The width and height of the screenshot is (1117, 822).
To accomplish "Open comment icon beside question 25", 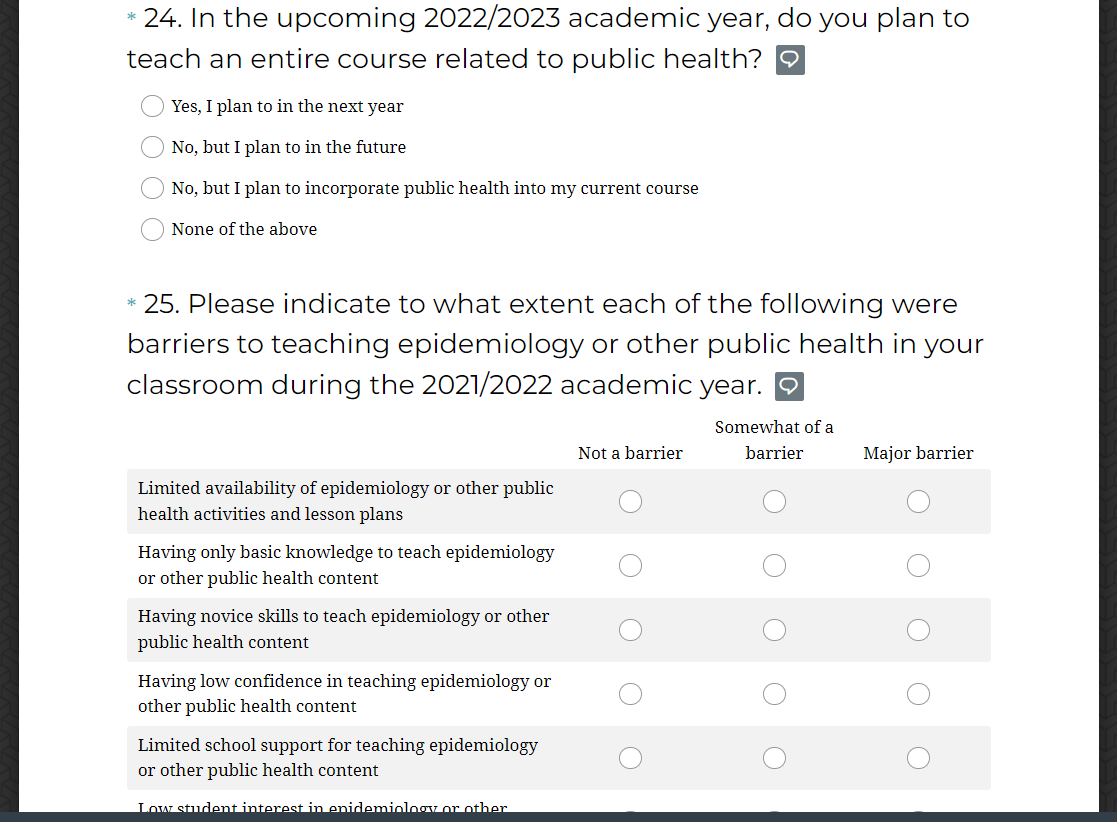I will point(790,386).
